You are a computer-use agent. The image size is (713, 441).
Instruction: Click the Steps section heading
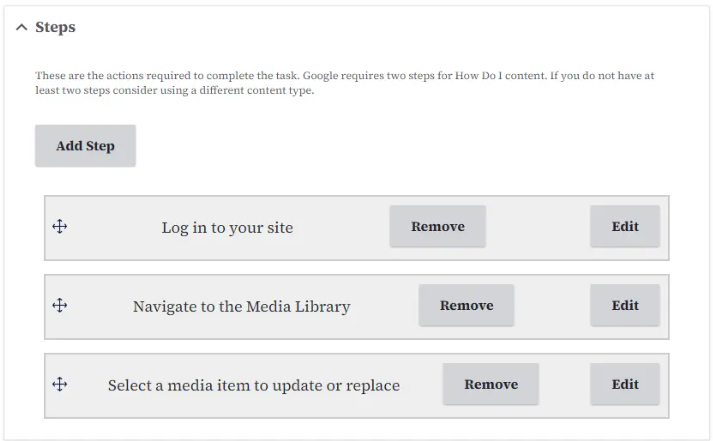point(55,27)
